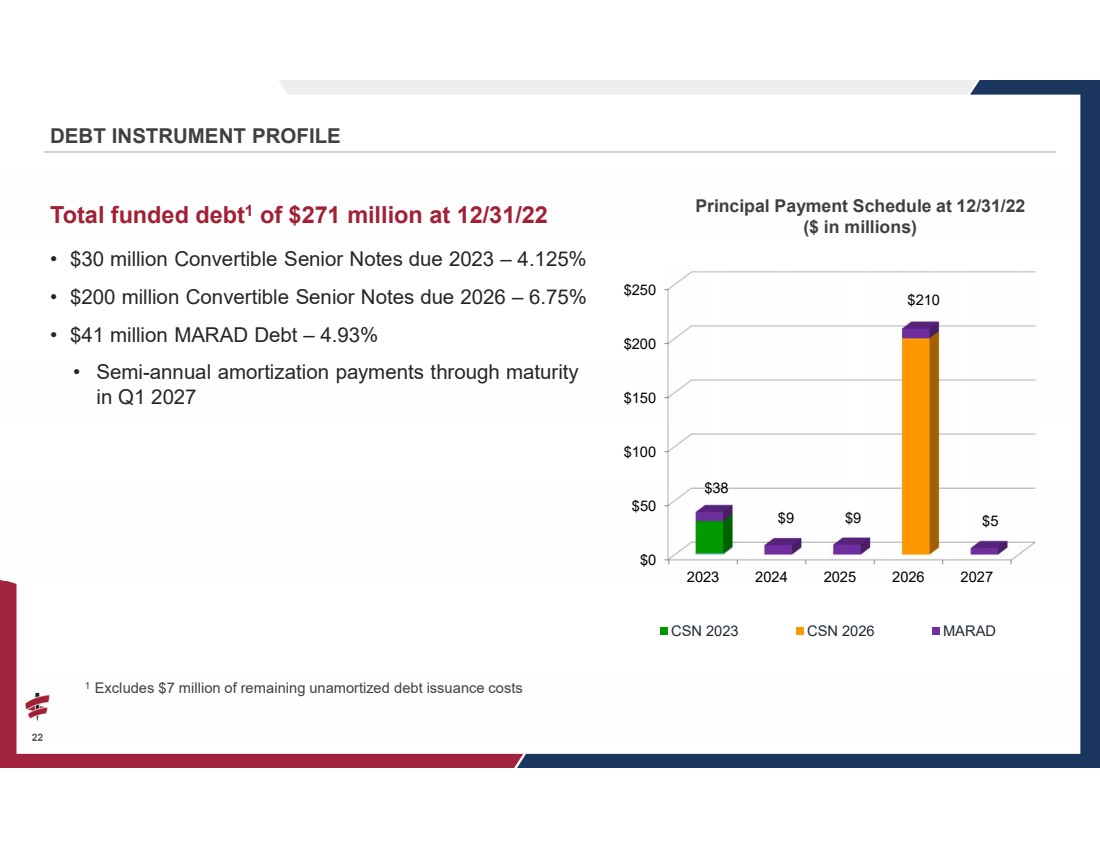This screenshot has height=849, width=1100.
Task: Click the $5 data label above 2027 bar
Action: pos(990,521)
